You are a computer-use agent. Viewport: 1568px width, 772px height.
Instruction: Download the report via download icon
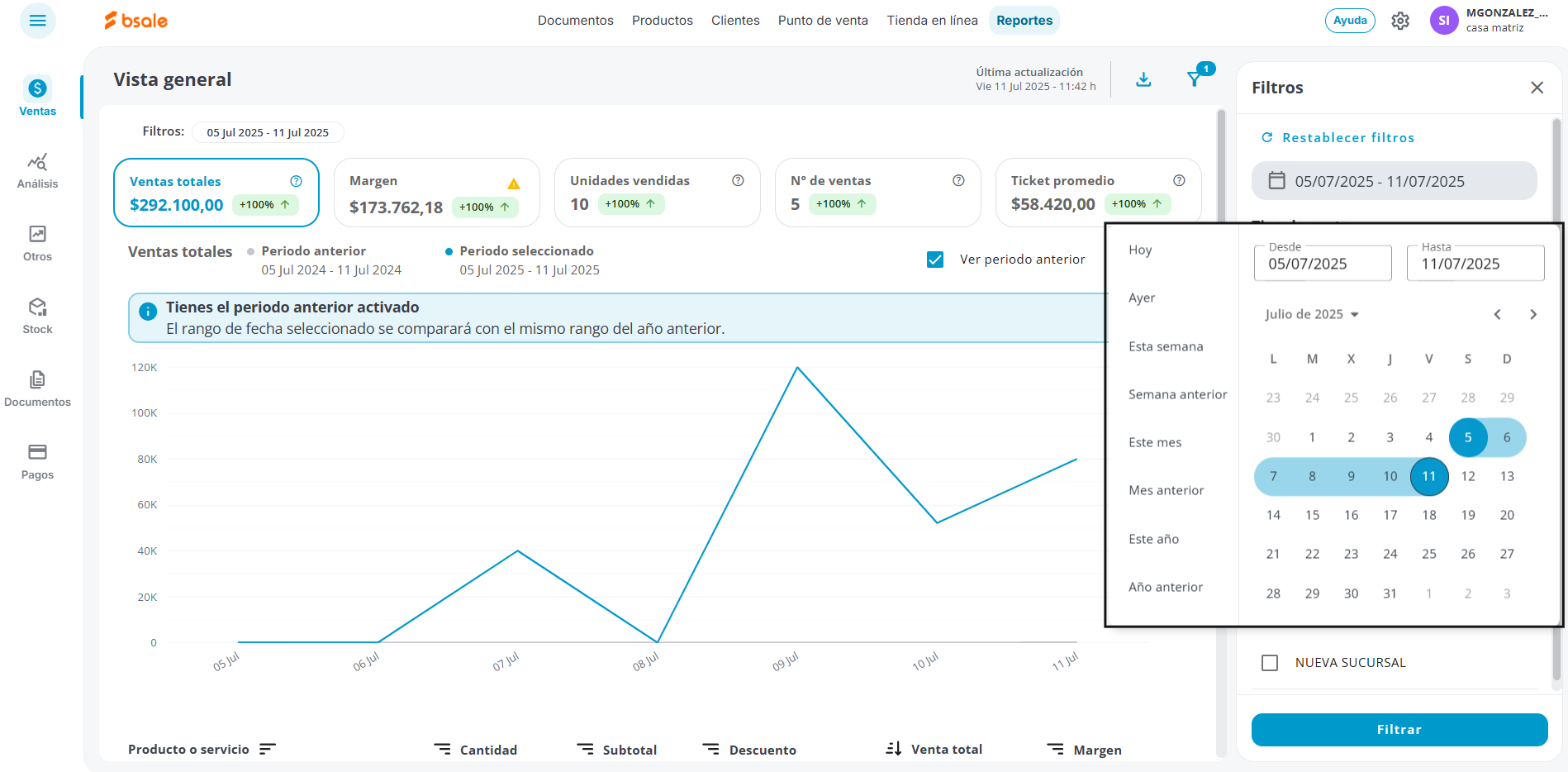(1143, 79)
